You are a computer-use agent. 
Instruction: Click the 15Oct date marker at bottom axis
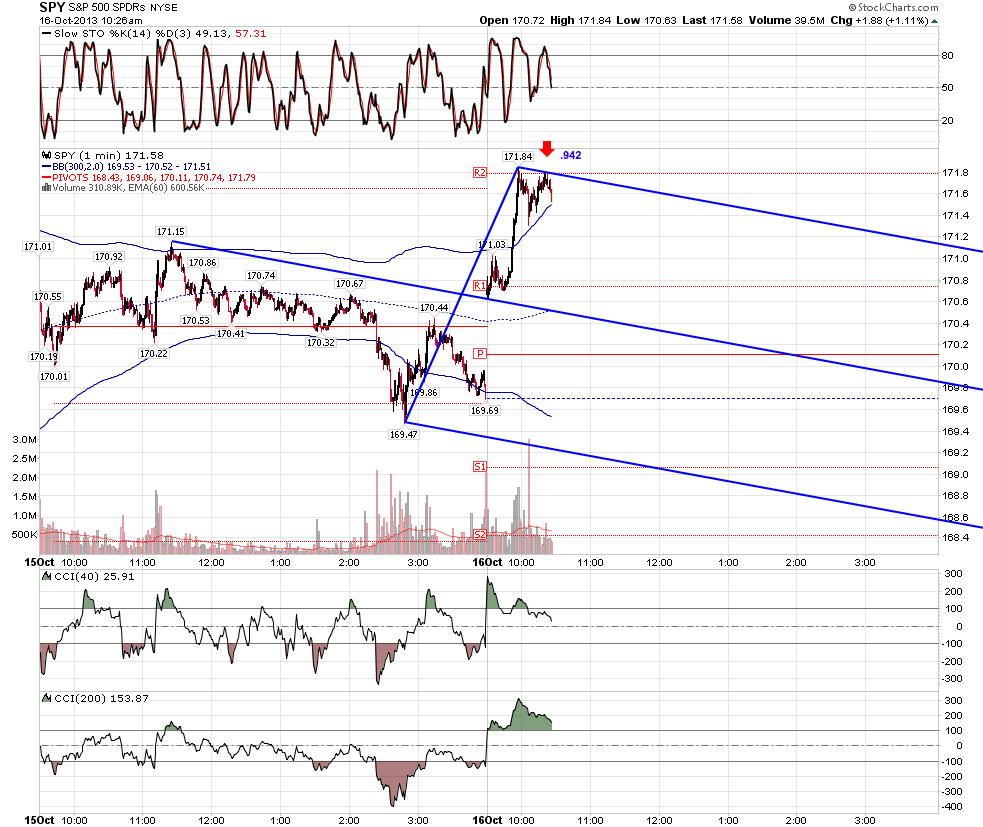tap(39, 820)
